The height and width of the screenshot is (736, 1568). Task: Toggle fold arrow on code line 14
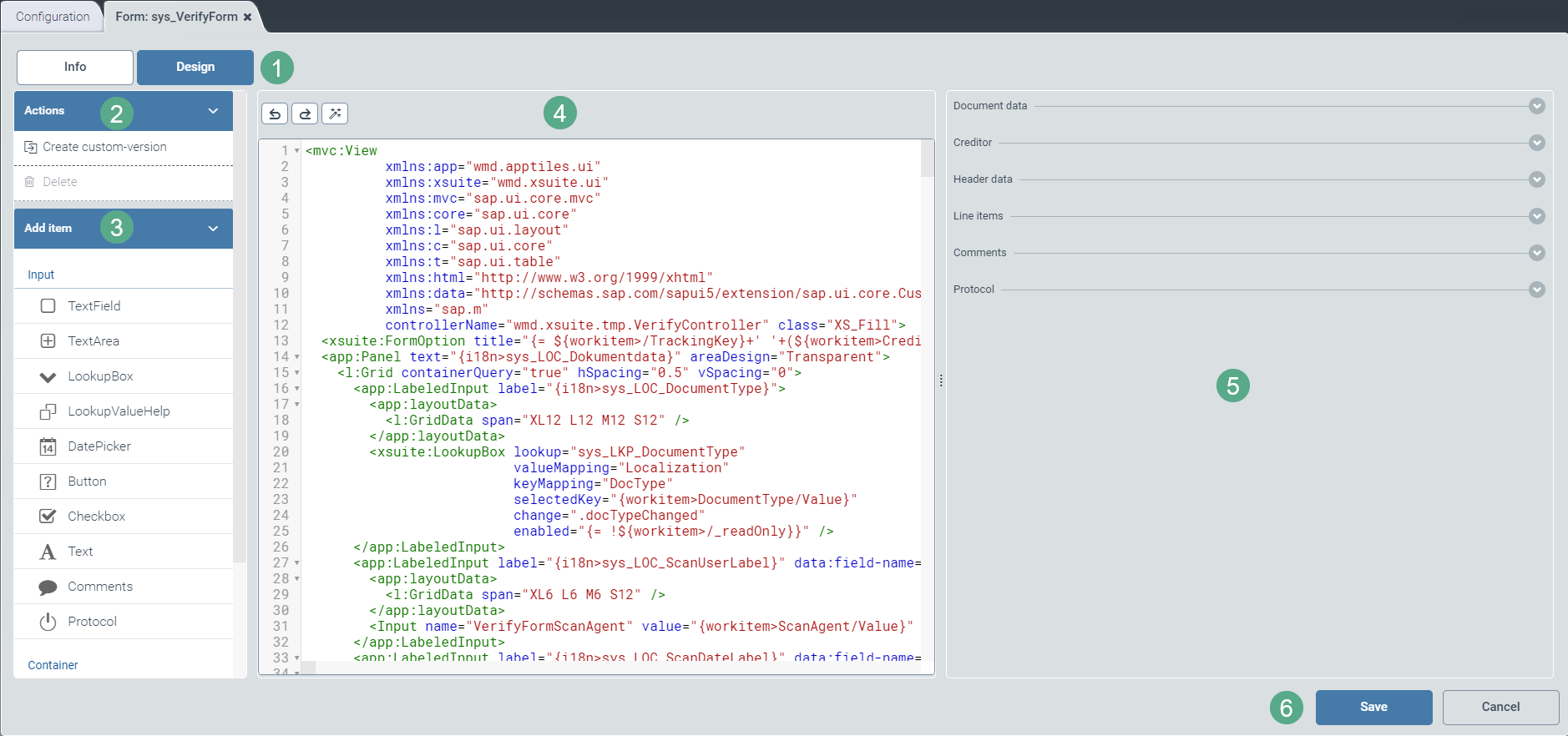[297, 357]
